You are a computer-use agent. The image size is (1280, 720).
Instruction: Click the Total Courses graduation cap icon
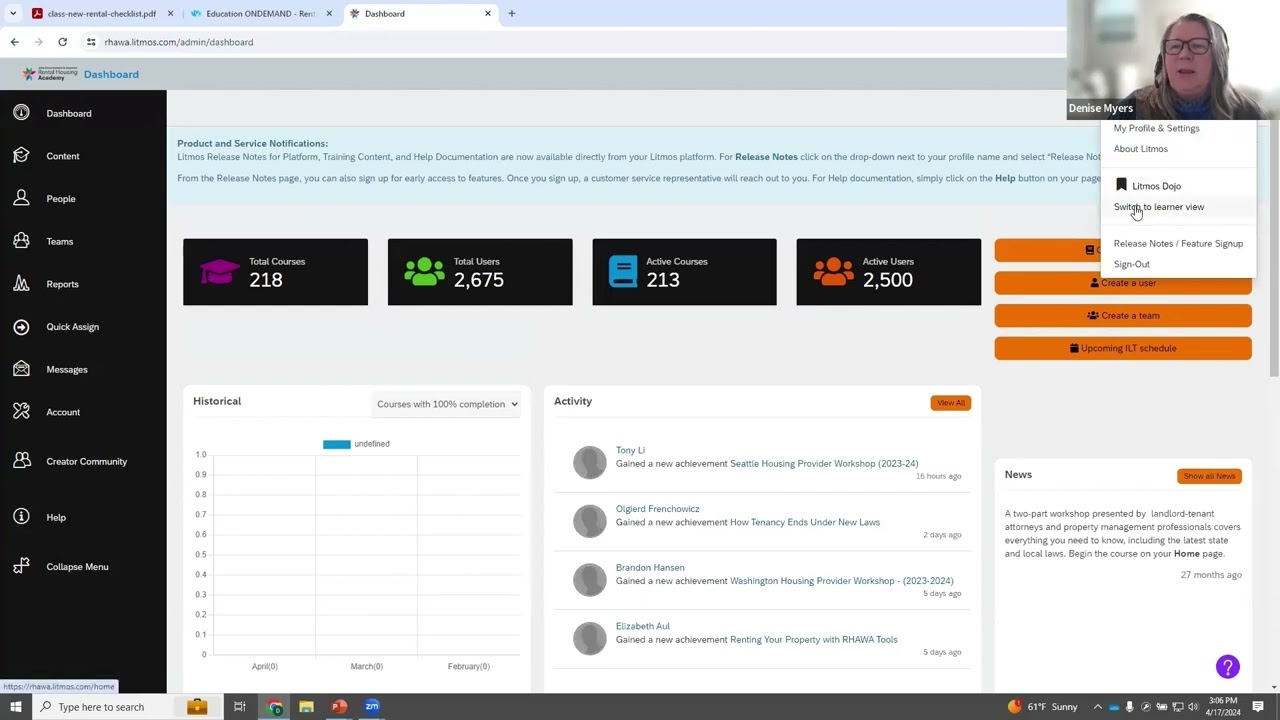pos(219,271)
